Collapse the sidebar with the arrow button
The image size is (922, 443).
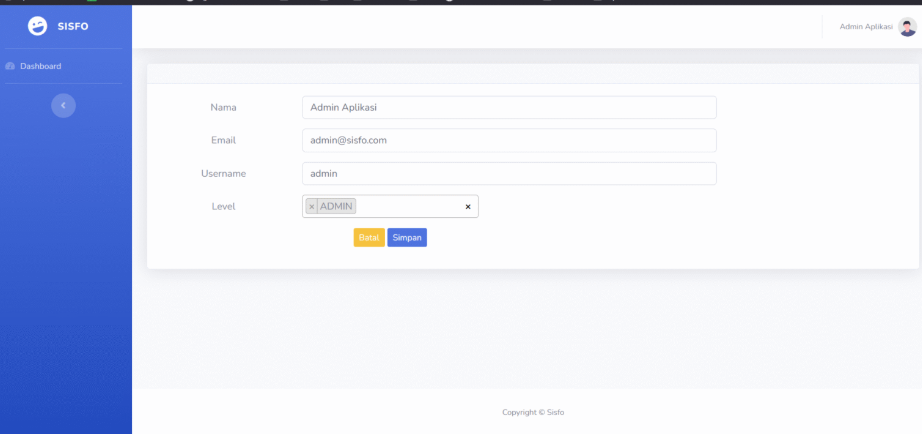click(63, 104)
